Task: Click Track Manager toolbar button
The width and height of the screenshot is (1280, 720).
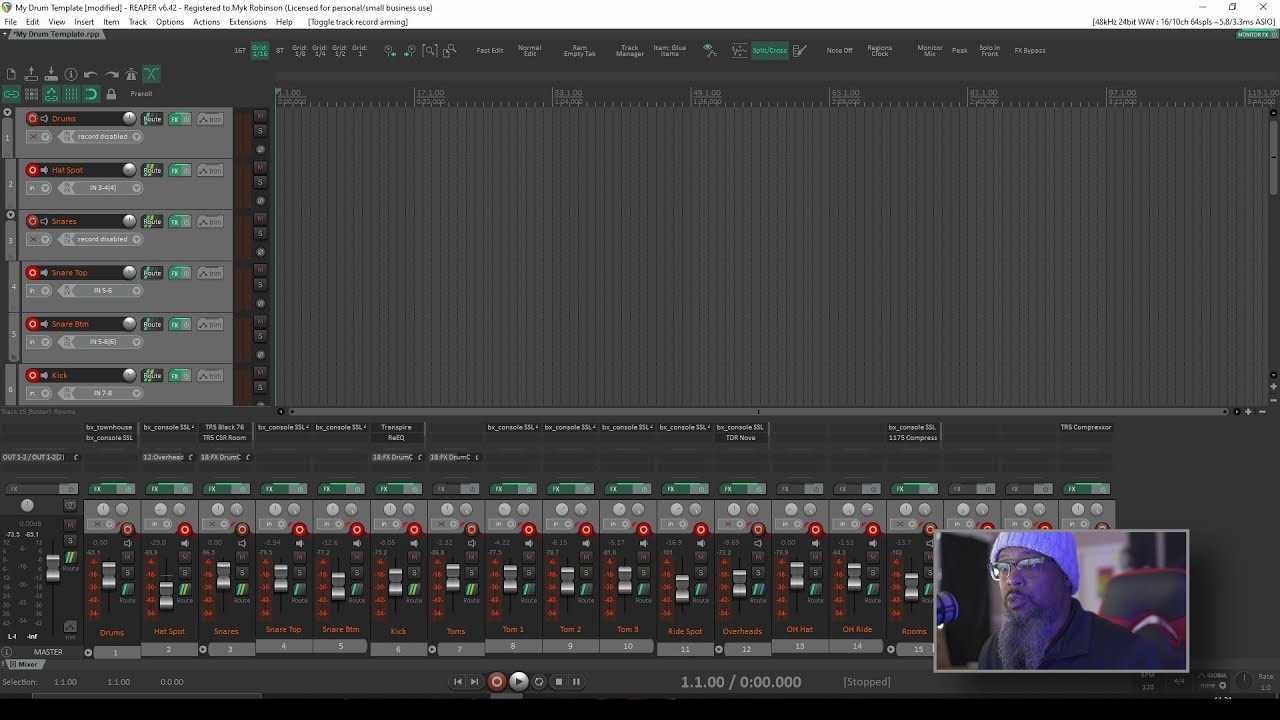Action: pyautogui.click(x=629, y=50)
